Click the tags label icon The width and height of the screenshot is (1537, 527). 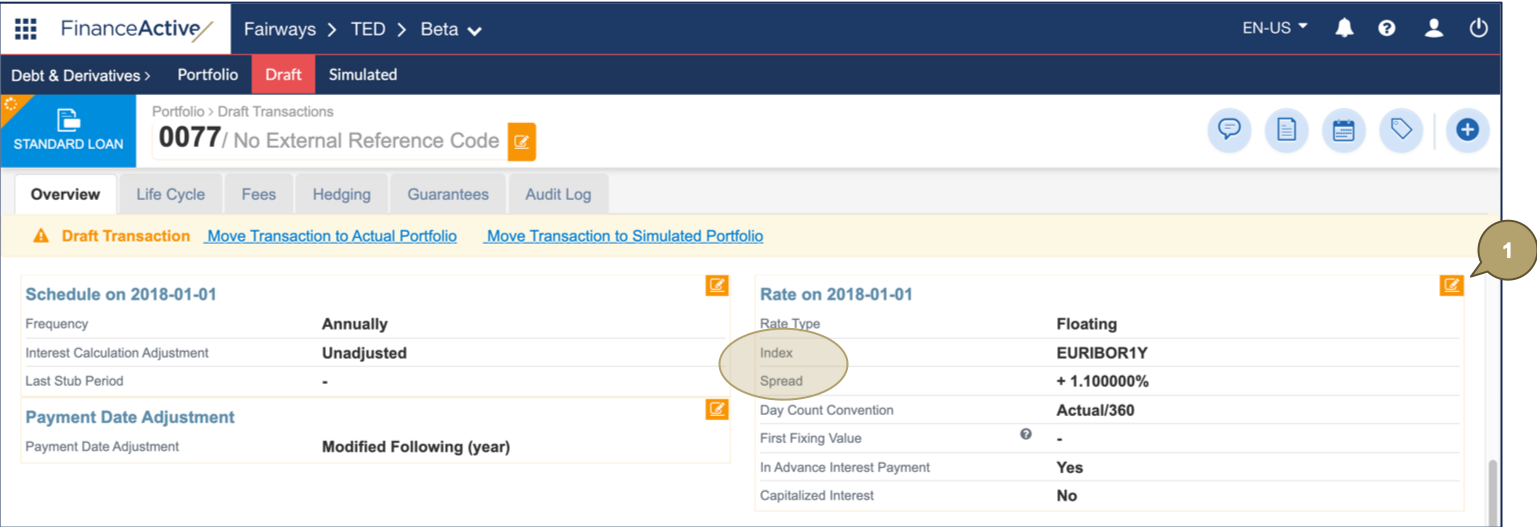click(x=1401, y=130)
